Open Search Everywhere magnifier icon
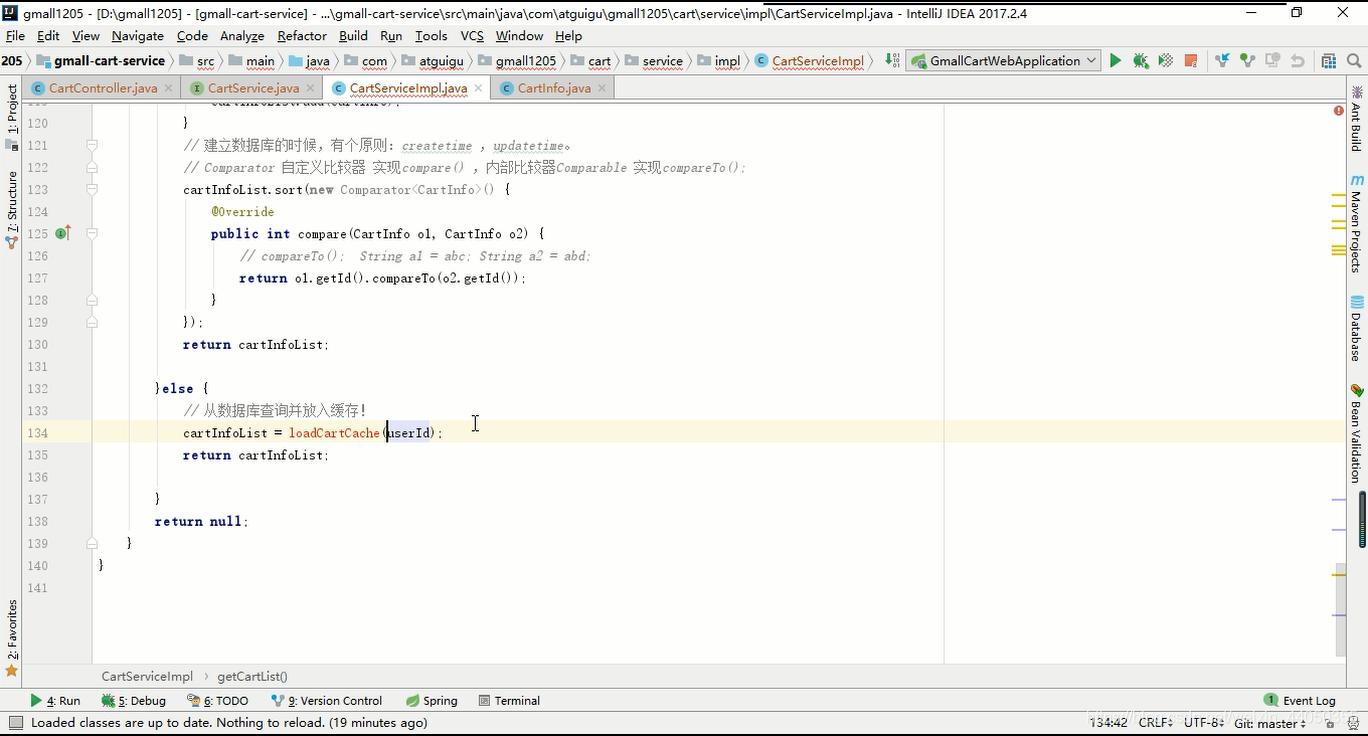This screenshot has width=1368, height=736. (x=1353, y=61)
